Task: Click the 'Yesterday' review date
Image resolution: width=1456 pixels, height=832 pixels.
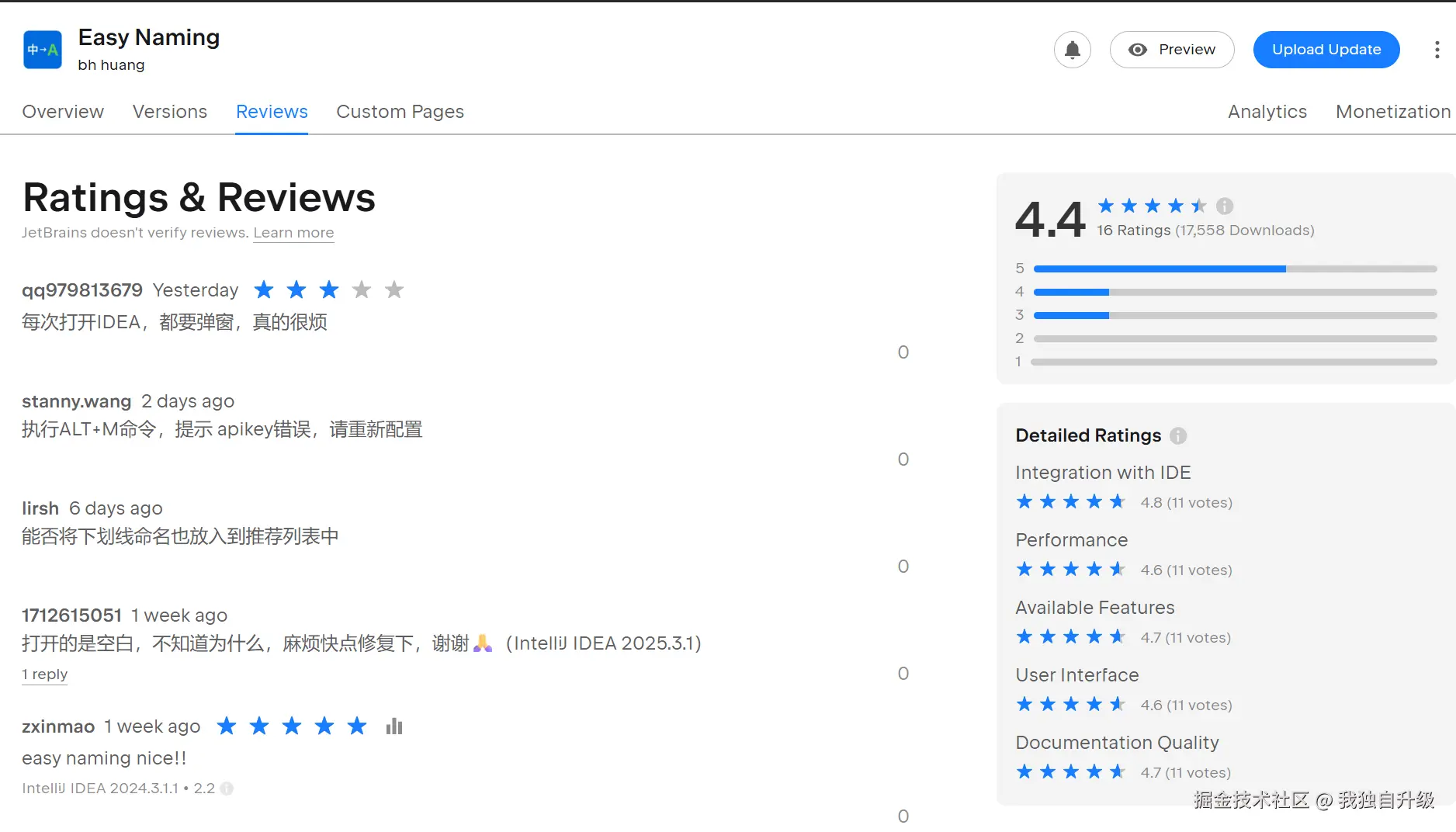Action: point(196,290)
